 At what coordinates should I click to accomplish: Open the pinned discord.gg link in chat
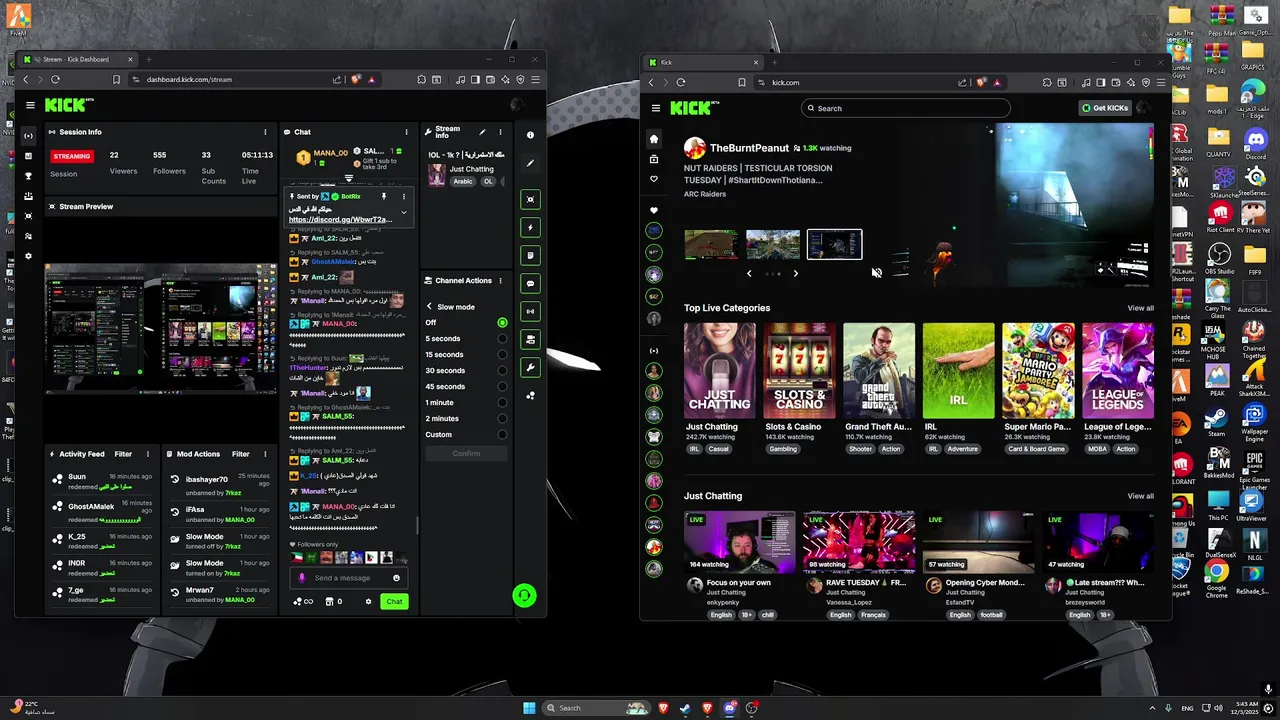click(340, 219)
